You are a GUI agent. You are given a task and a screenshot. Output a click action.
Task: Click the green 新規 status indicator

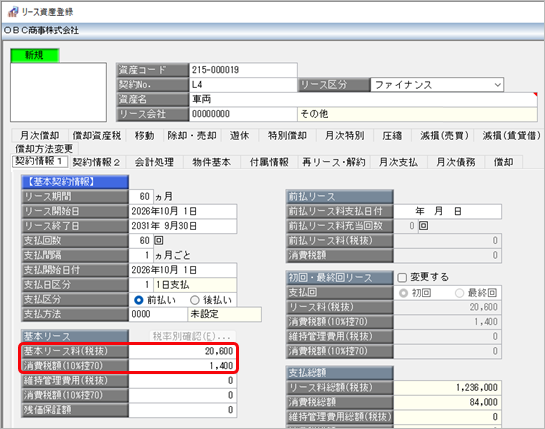(x=35, y=55)
